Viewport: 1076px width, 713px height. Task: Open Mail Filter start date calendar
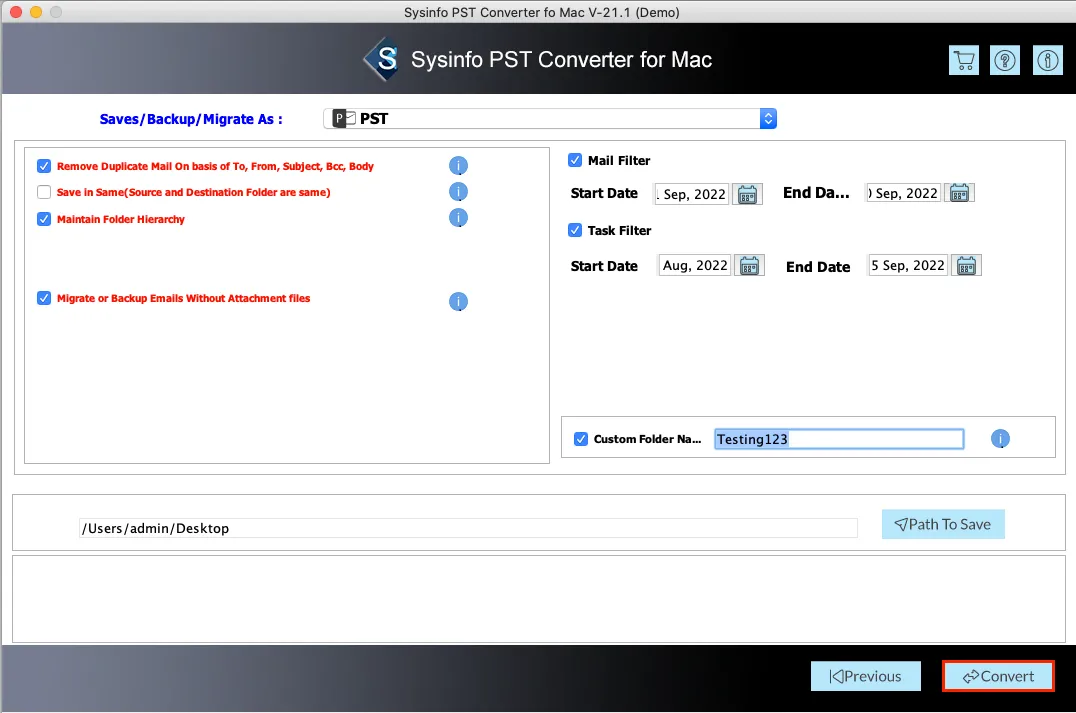[748, 194]
